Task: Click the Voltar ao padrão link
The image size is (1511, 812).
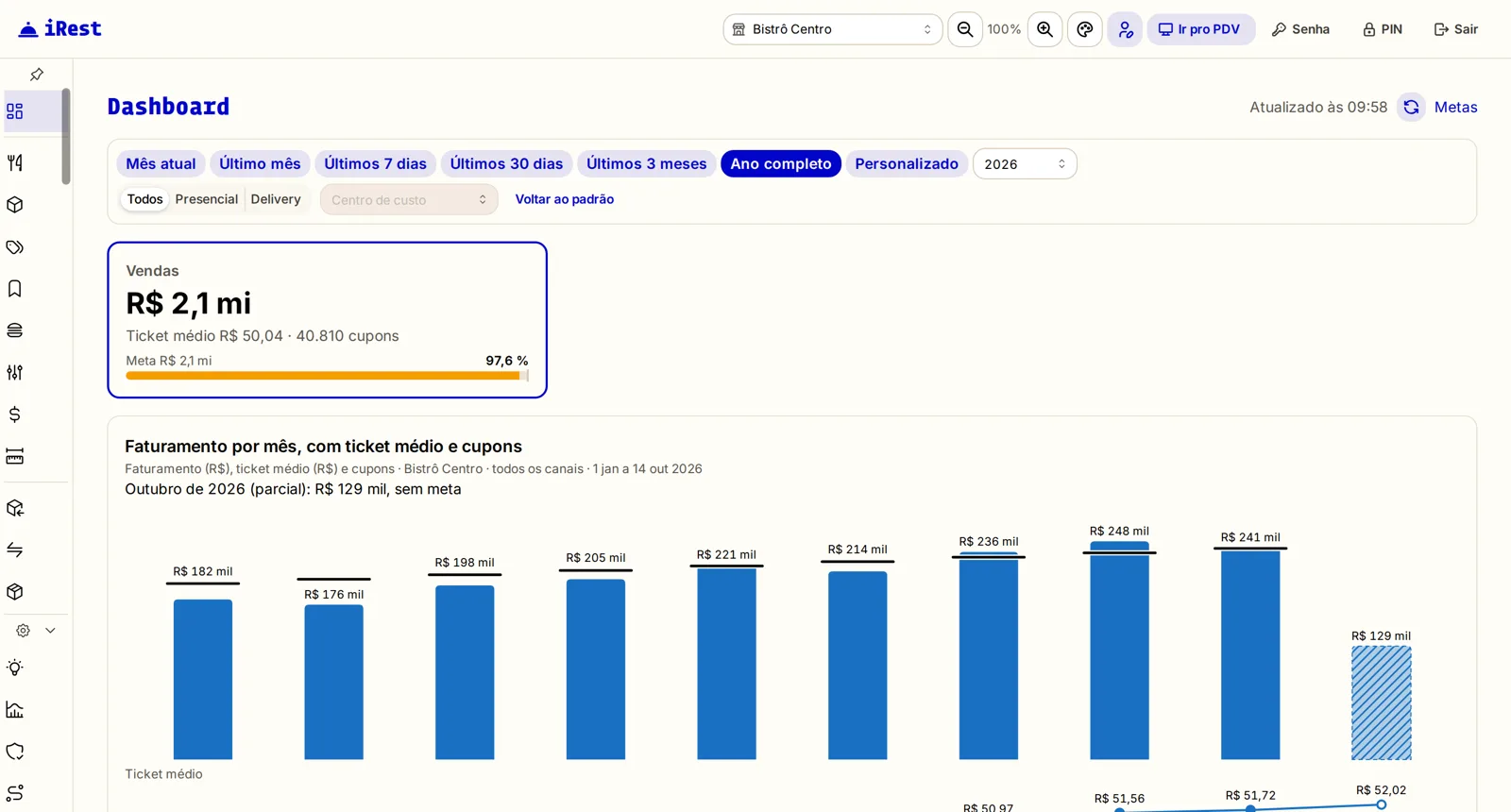Action: click(x=565, y=199)
